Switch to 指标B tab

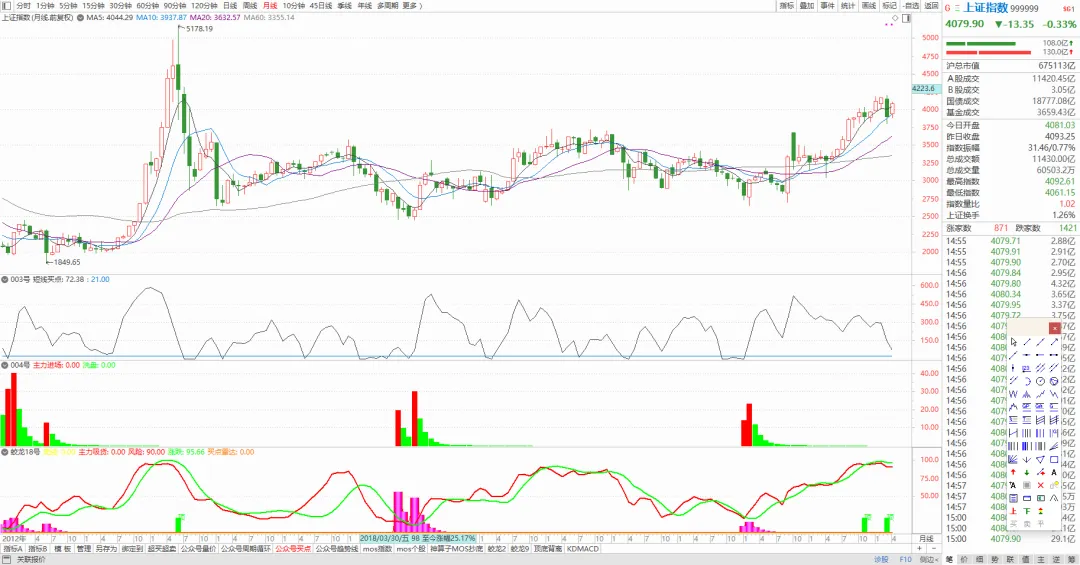coord(37,549)
